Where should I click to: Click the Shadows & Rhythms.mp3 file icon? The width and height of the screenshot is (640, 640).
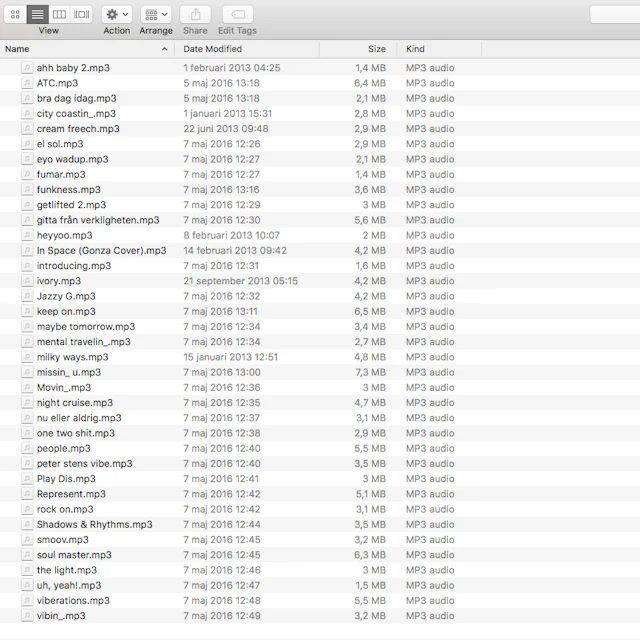[27, 525]
